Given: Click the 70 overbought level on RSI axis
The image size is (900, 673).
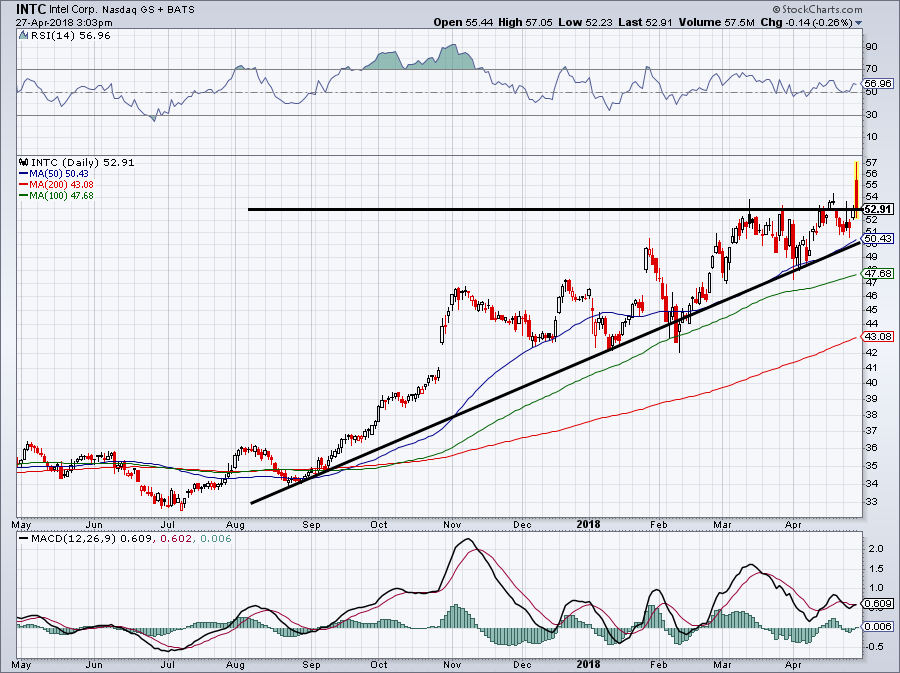Looking at the screenshot, I should click(871, 69).
